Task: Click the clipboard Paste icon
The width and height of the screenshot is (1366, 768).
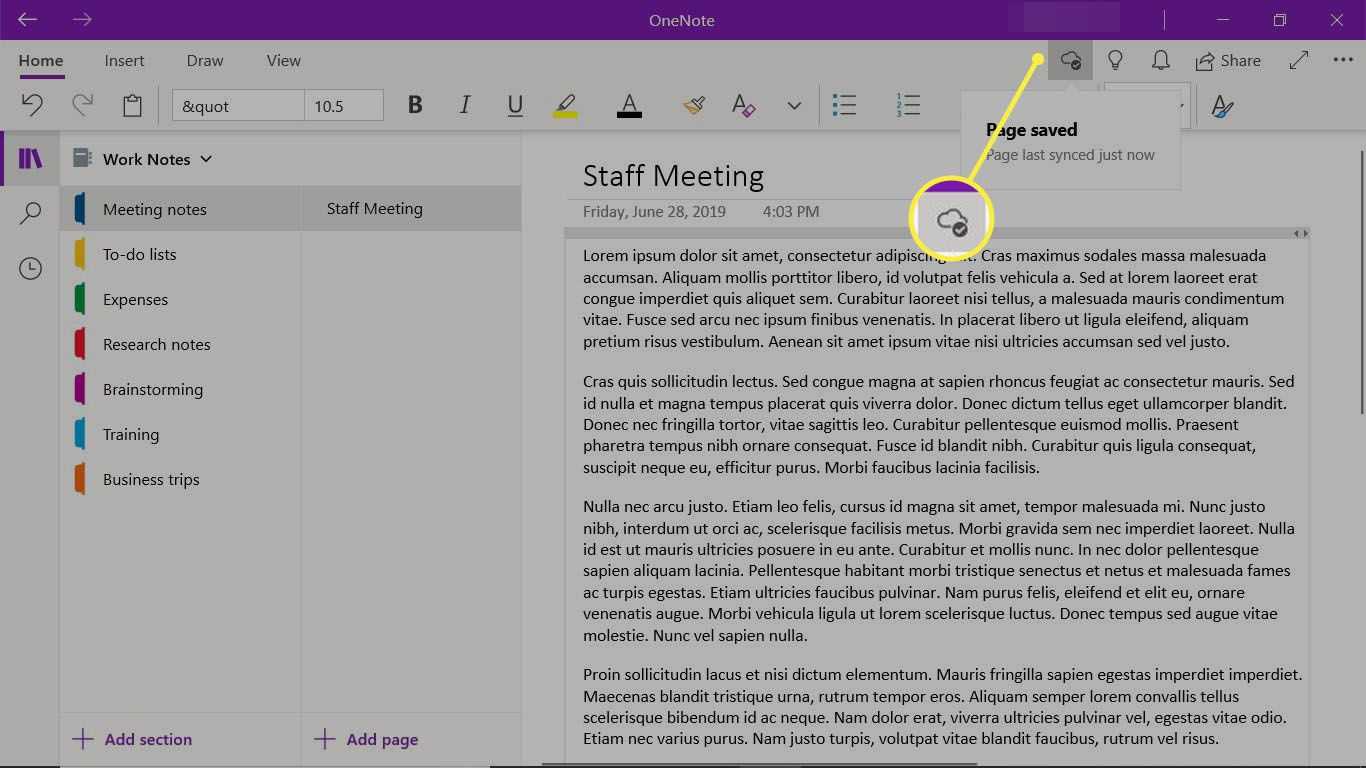Action: coord(132,105)
